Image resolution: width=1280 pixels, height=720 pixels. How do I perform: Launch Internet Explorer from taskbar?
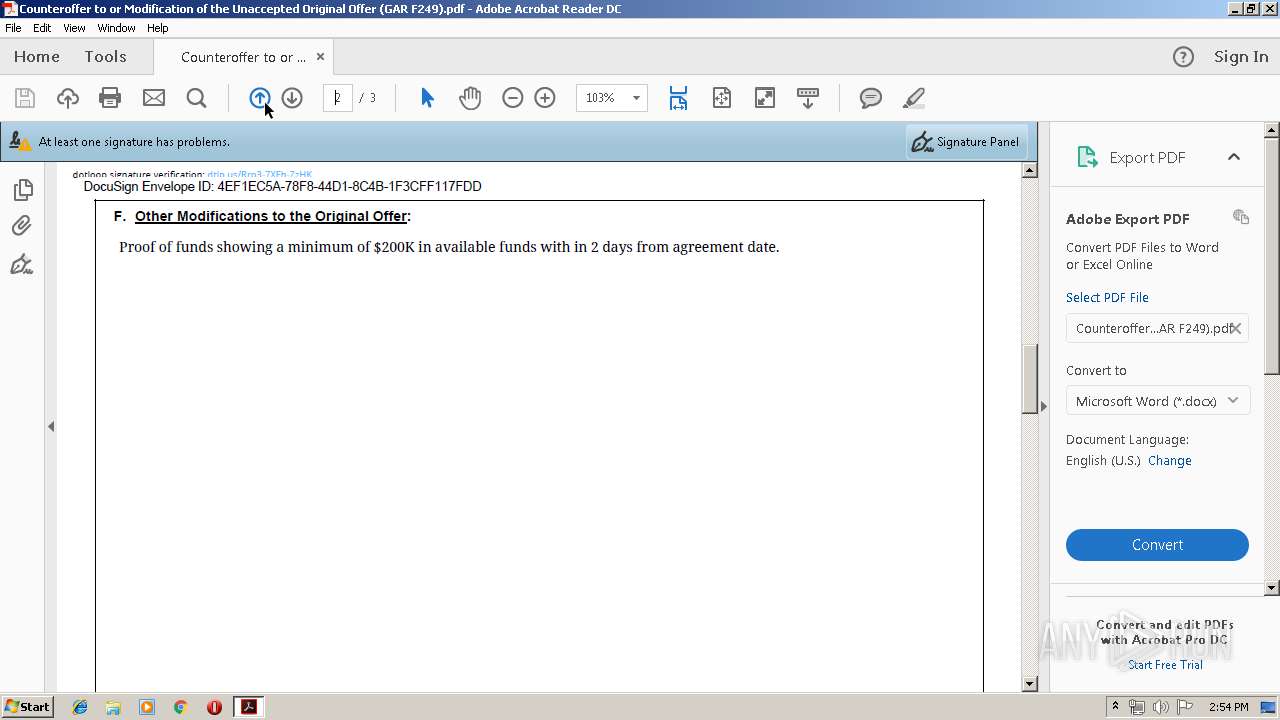(80, 707)
